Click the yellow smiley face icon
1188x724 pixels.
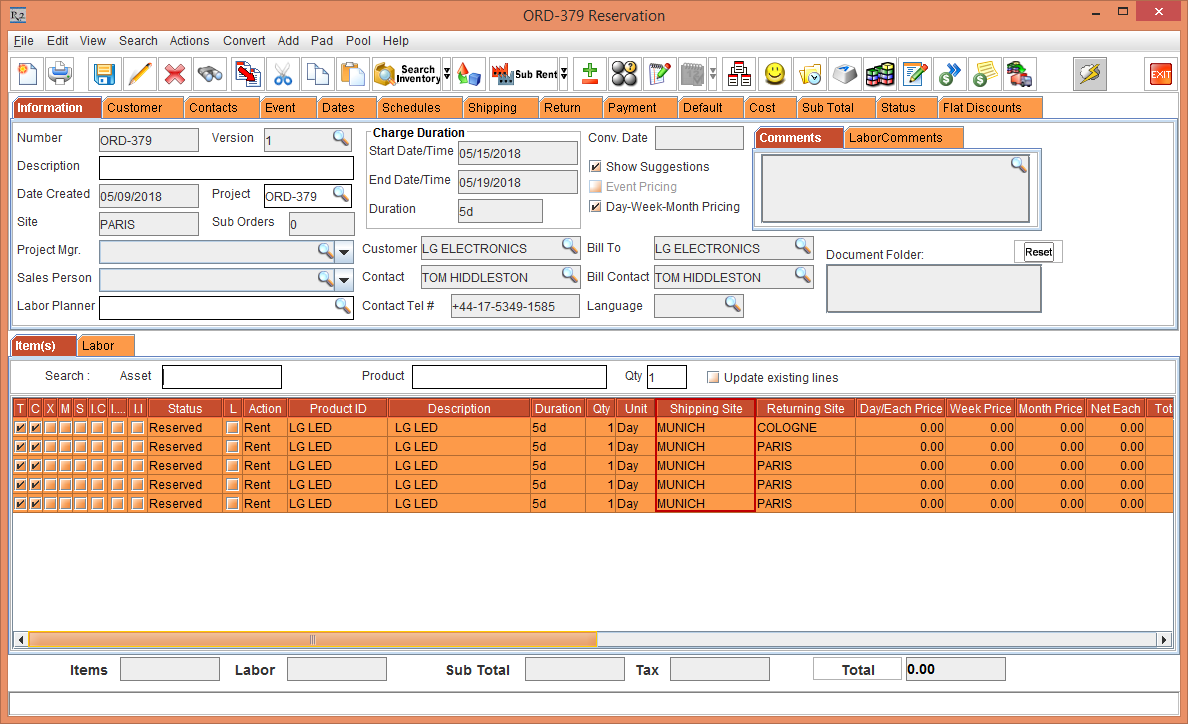(774, 74)
